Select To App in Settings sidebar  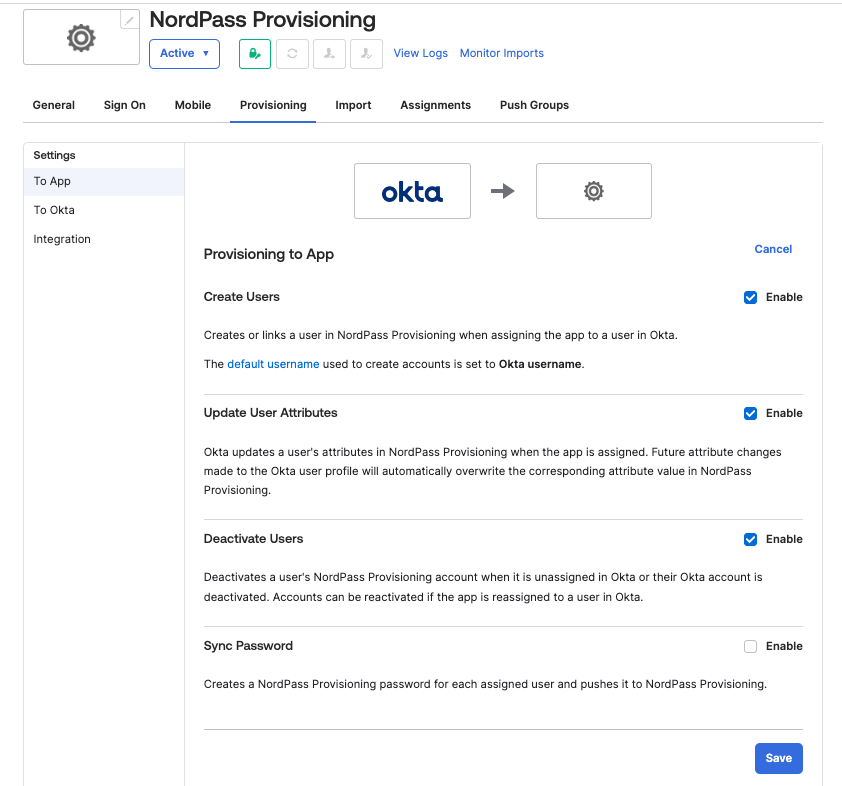(104, 181)
